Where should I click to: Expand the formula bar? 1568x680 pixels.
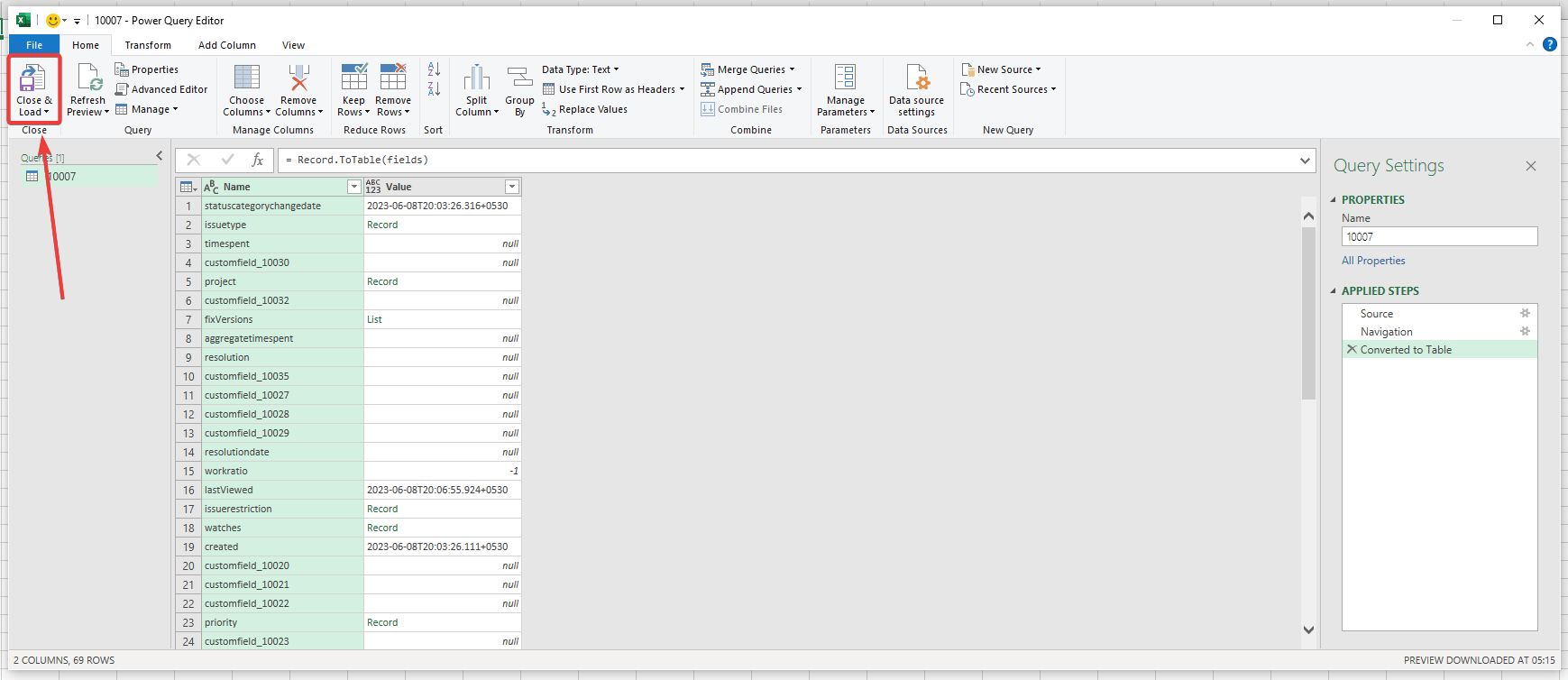coord(1305,161)
